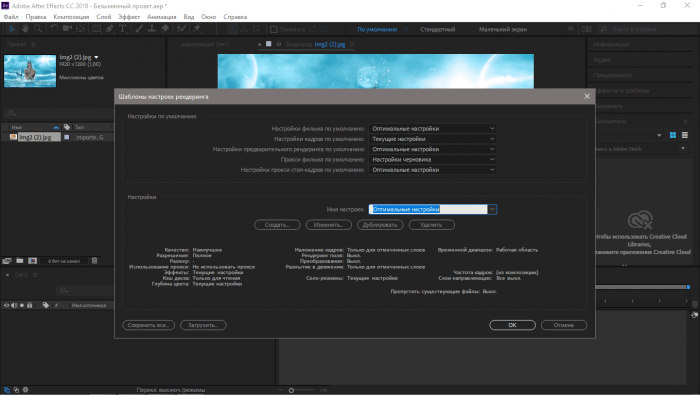Screen dimensions: 700x395
Task: Select the Type text tool
Action: coord(122,29)
